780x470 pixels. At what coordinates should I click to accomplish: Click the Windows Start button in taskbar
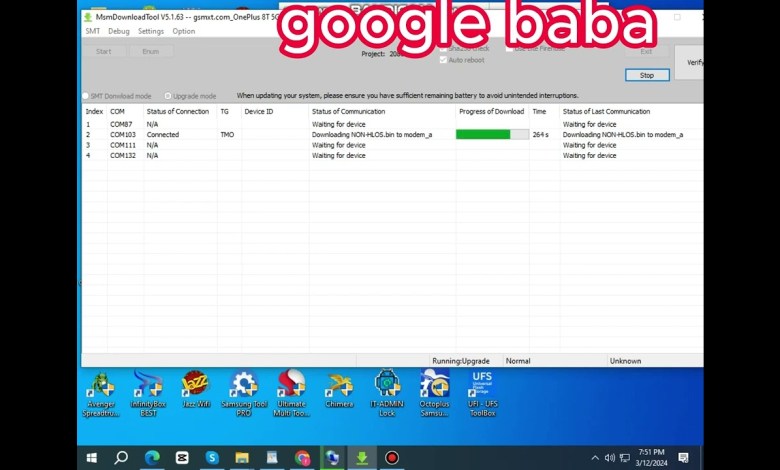92,458
